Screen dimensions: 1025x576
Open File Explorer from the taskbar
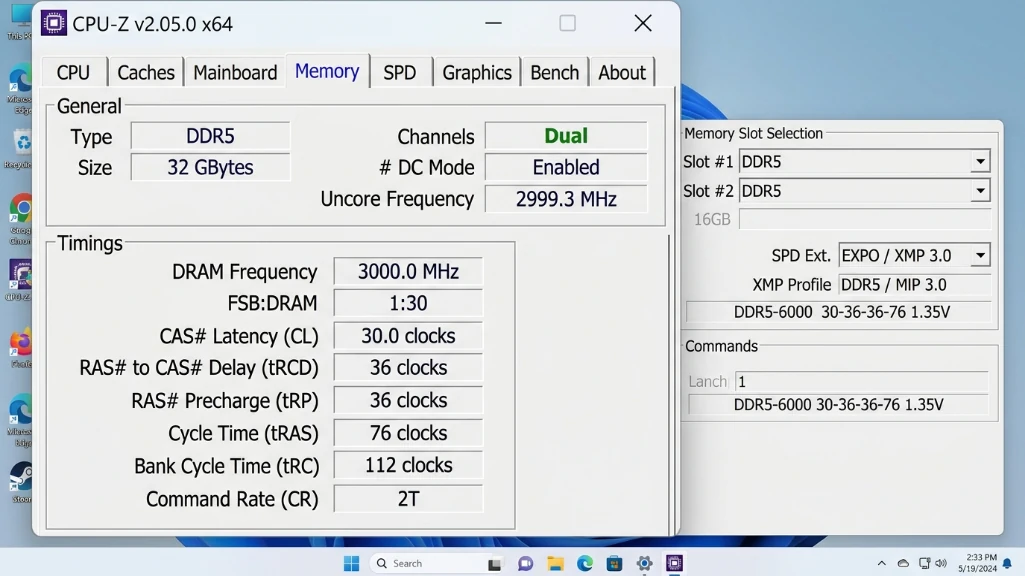point(555,564)
